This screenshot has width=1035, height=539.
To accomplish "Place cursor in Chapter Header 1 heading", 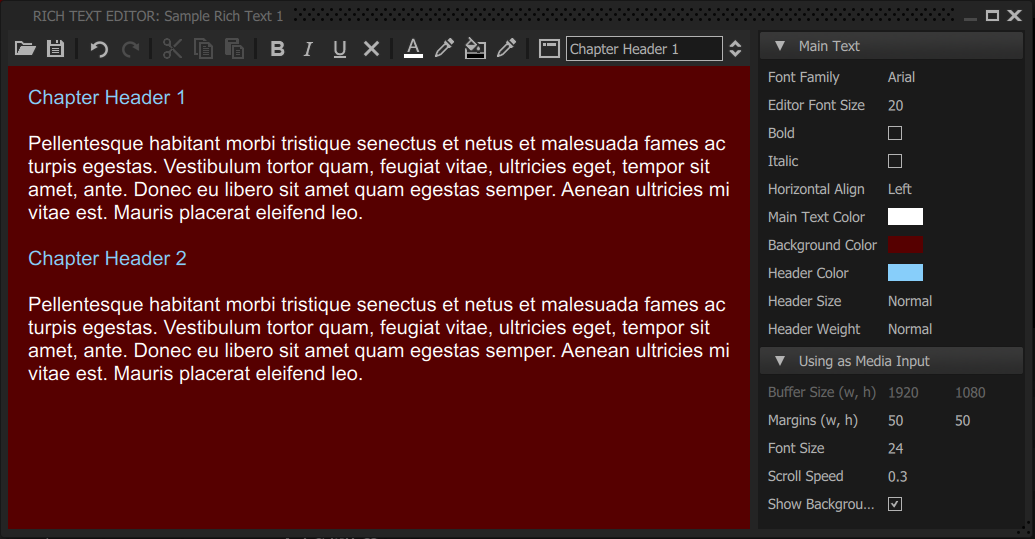I will (107, 98).
